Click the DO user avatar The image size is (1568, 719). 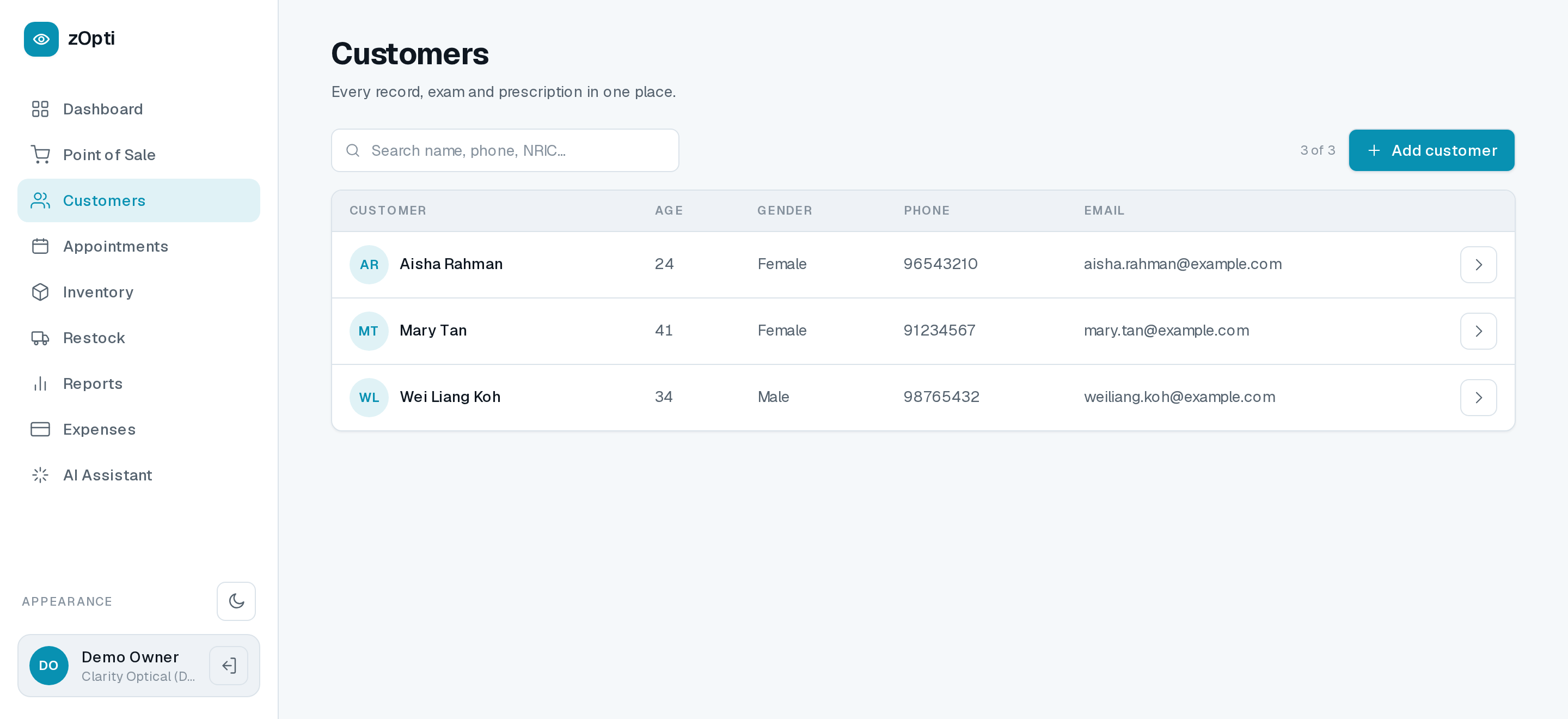pos(48,666)
